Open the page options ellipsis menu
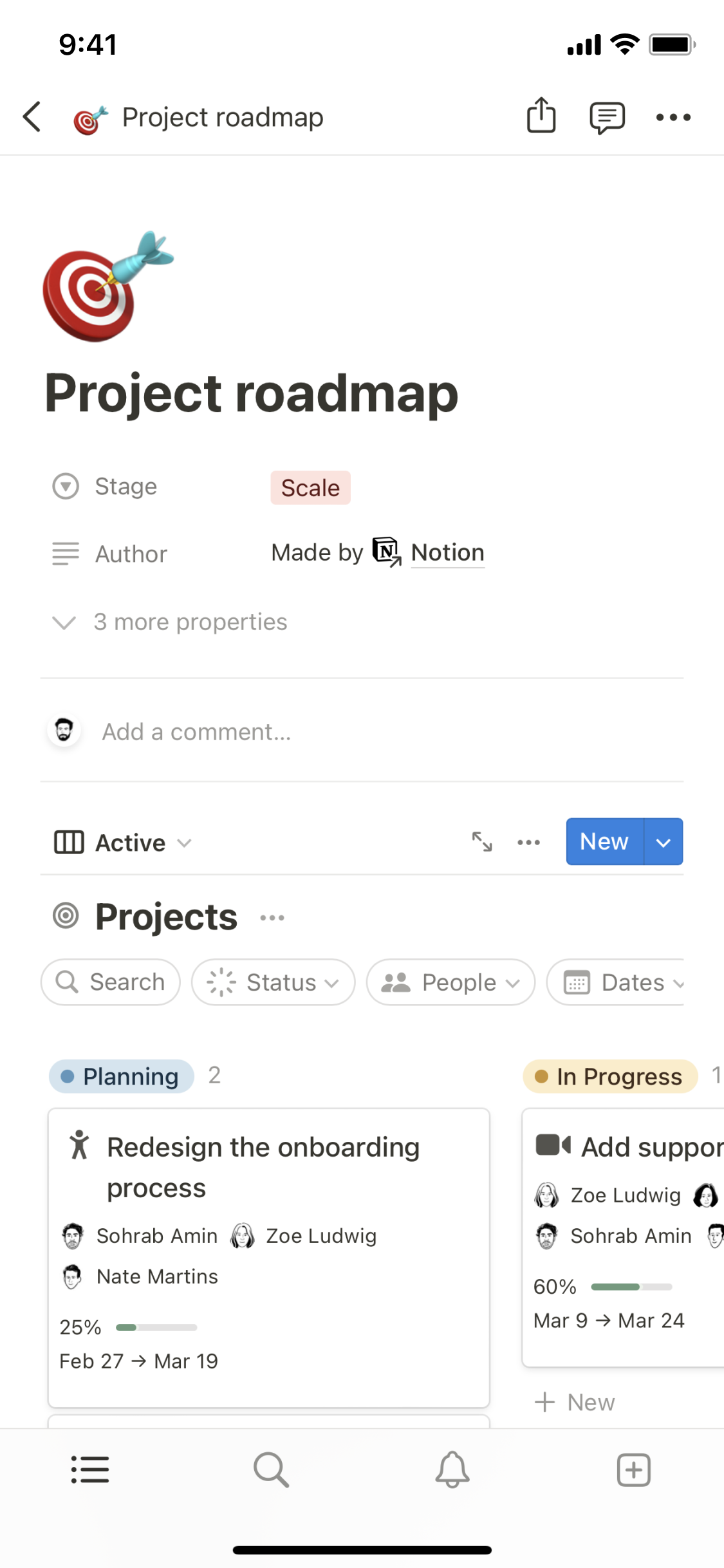 (673, 117)
